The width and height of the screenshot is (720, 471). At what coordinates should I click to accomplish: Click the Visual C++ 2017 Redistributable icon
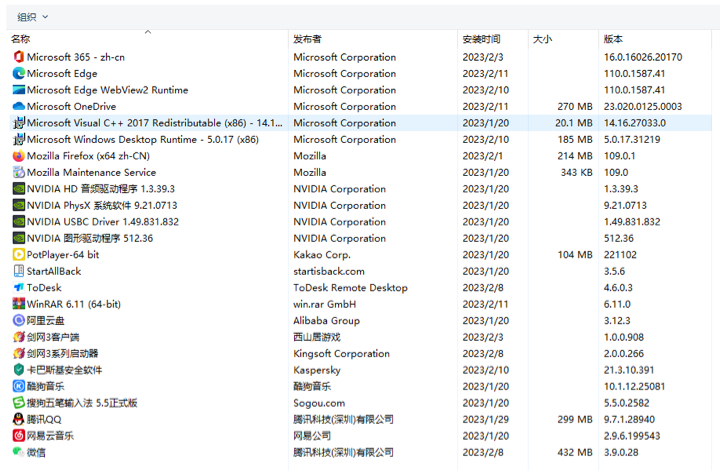click(18, 123)
